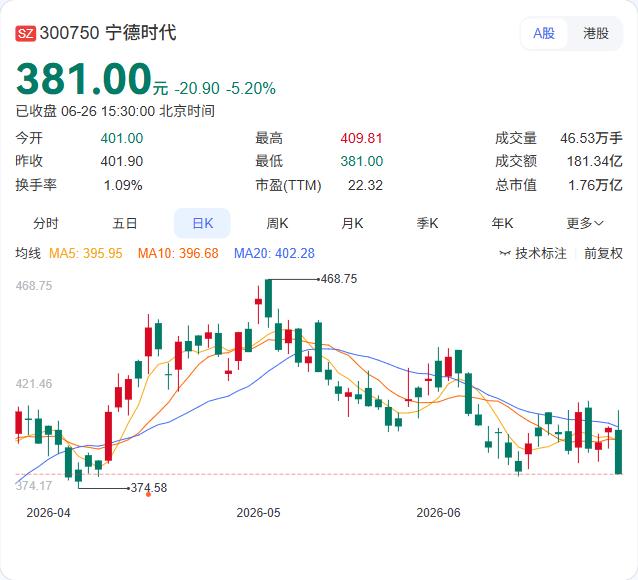Click the 2026-05 date axis label

[258, 512]
